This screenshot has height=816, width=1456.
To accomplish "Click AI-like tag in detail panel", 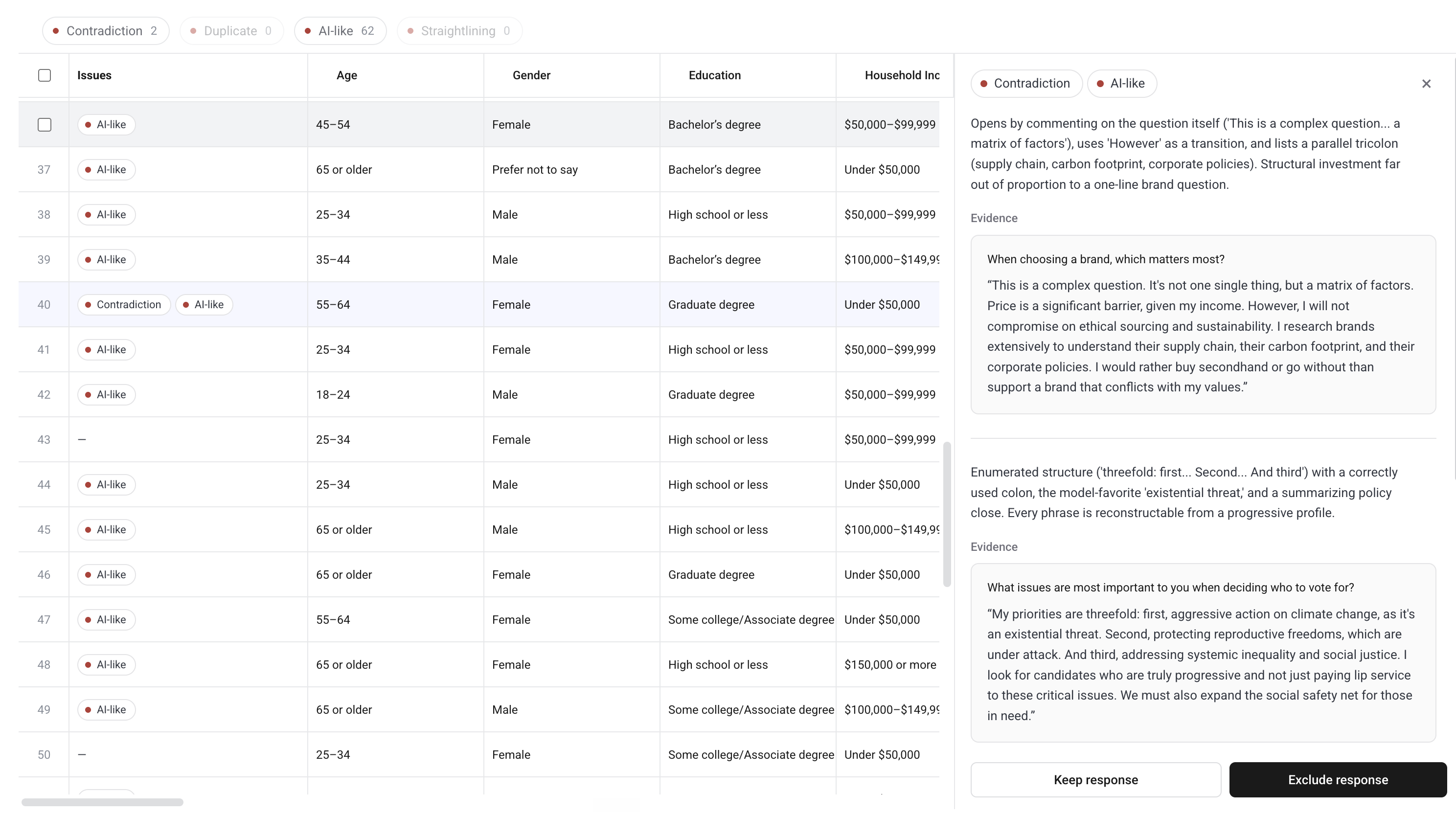I will [x=1122, y=84].
